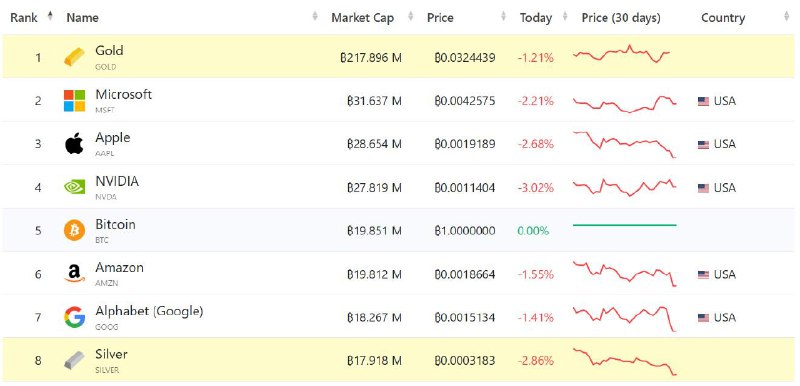Sort by Country column sort arrows

[786, 17]
